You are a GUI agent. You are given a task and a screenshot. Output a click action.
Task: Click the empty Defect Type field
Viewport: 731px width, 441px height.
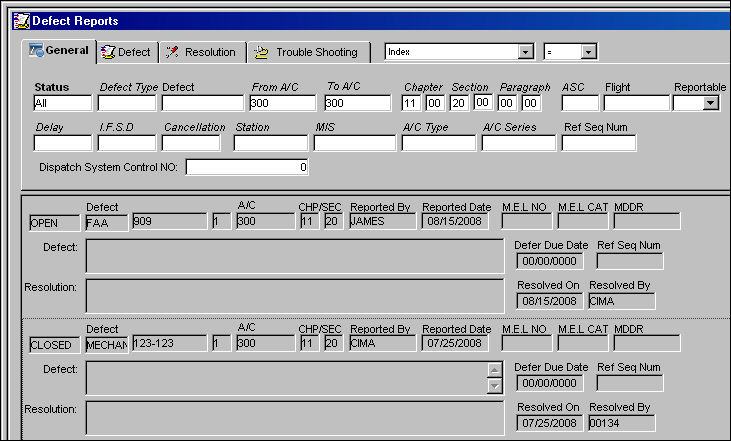(127, 103)
